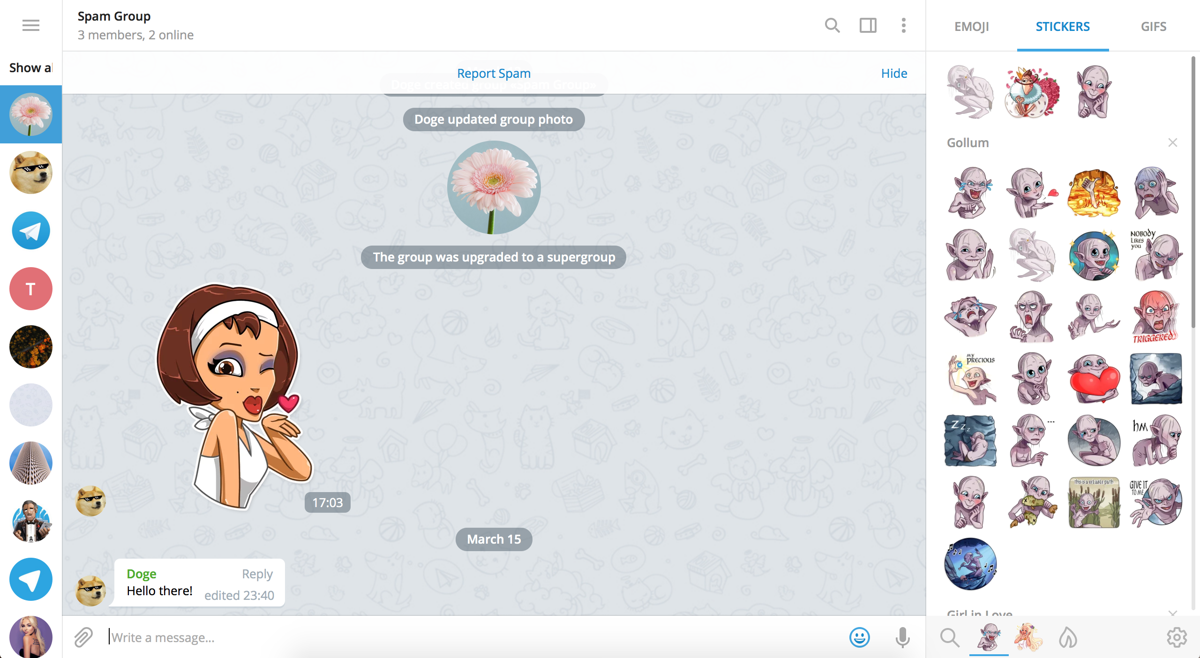1200x658 pixels.
Task: Select the flower avatar chat in sidebar
Action: pyautogui.click(x=31, y=114)
